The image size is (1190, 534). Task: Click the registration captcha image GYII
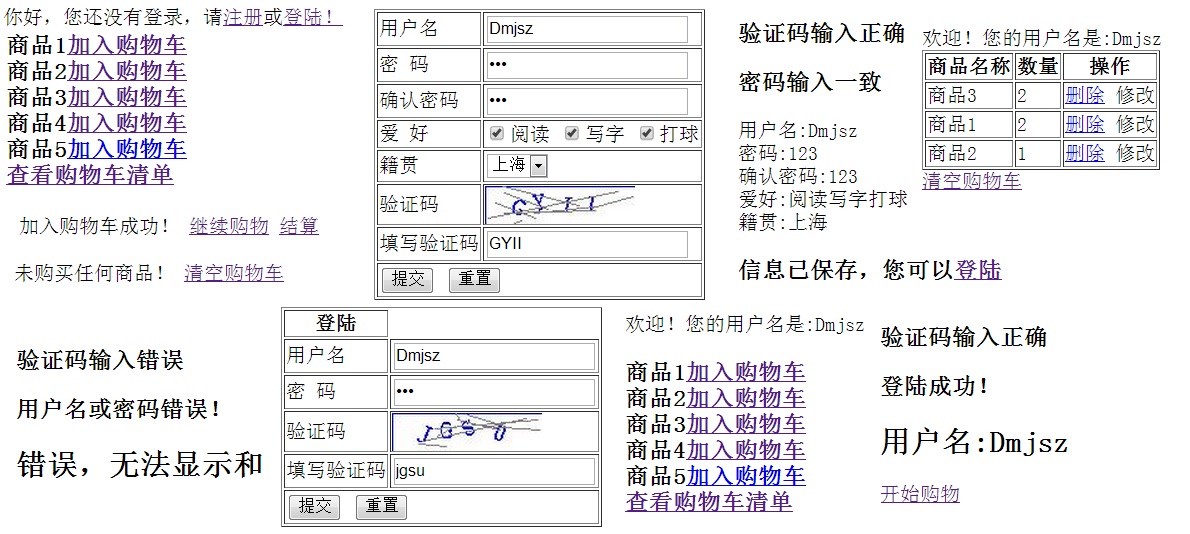point(560,203)
